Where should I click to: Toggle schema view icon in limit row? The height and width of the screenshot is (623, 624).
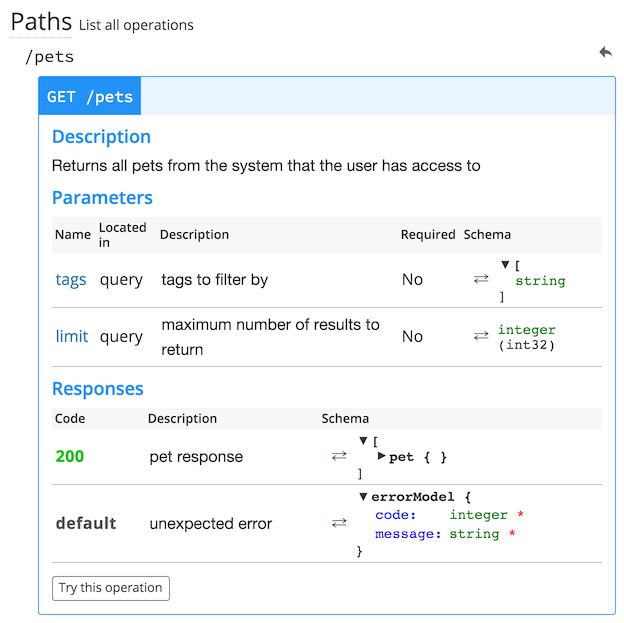coord(481,336)
